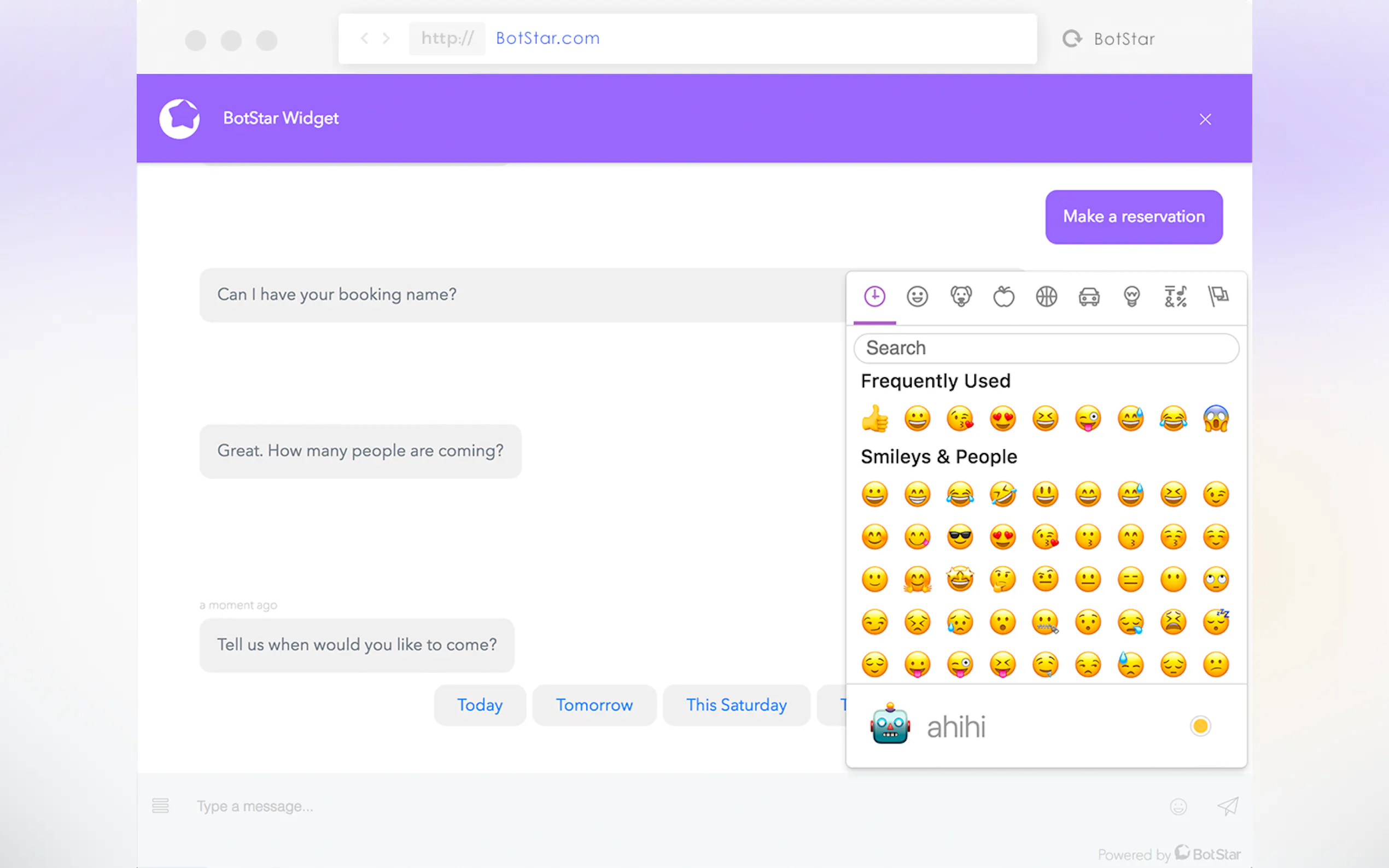The width and height of the screenshot is (1389, 868).
Task: Choose the Today quick reply
Action: click(x=480, y=705)
